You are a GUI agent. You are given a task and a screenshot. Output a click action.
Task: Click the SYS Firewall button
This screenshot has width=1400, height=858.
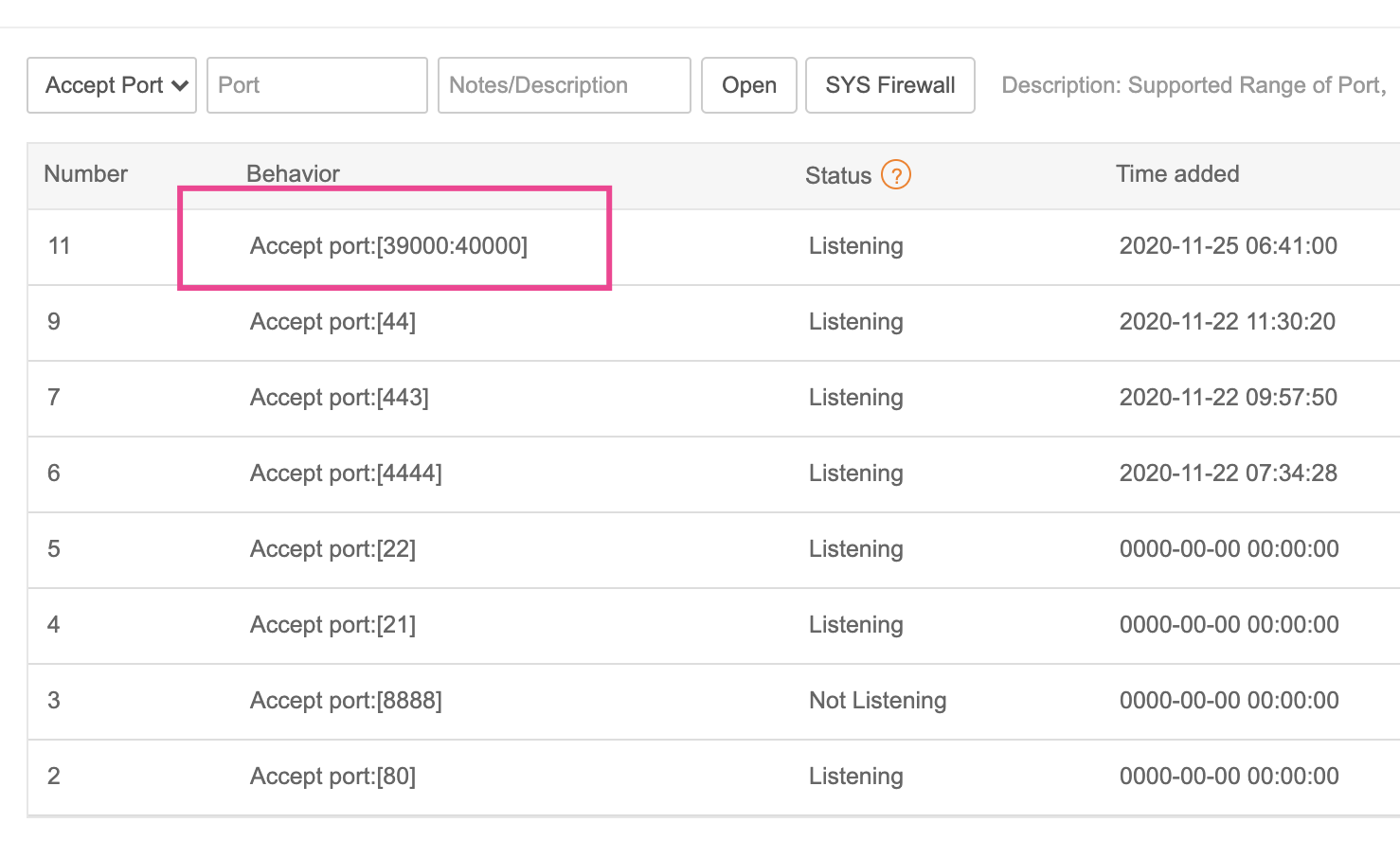coord(889,85)
